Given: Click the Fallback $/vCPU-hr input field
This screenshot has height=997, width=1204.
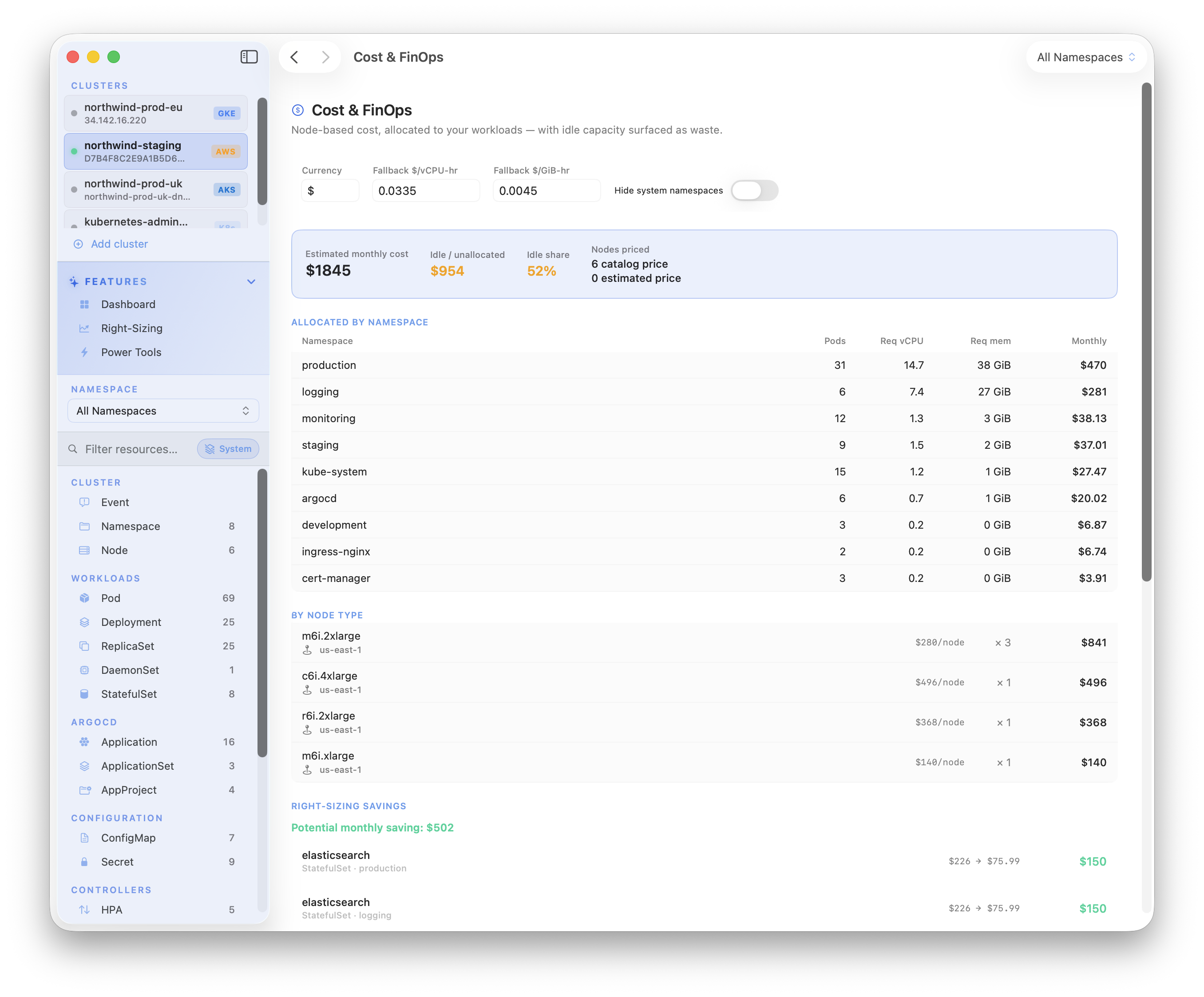Looking at the screenshot, I should click(426, 191).
